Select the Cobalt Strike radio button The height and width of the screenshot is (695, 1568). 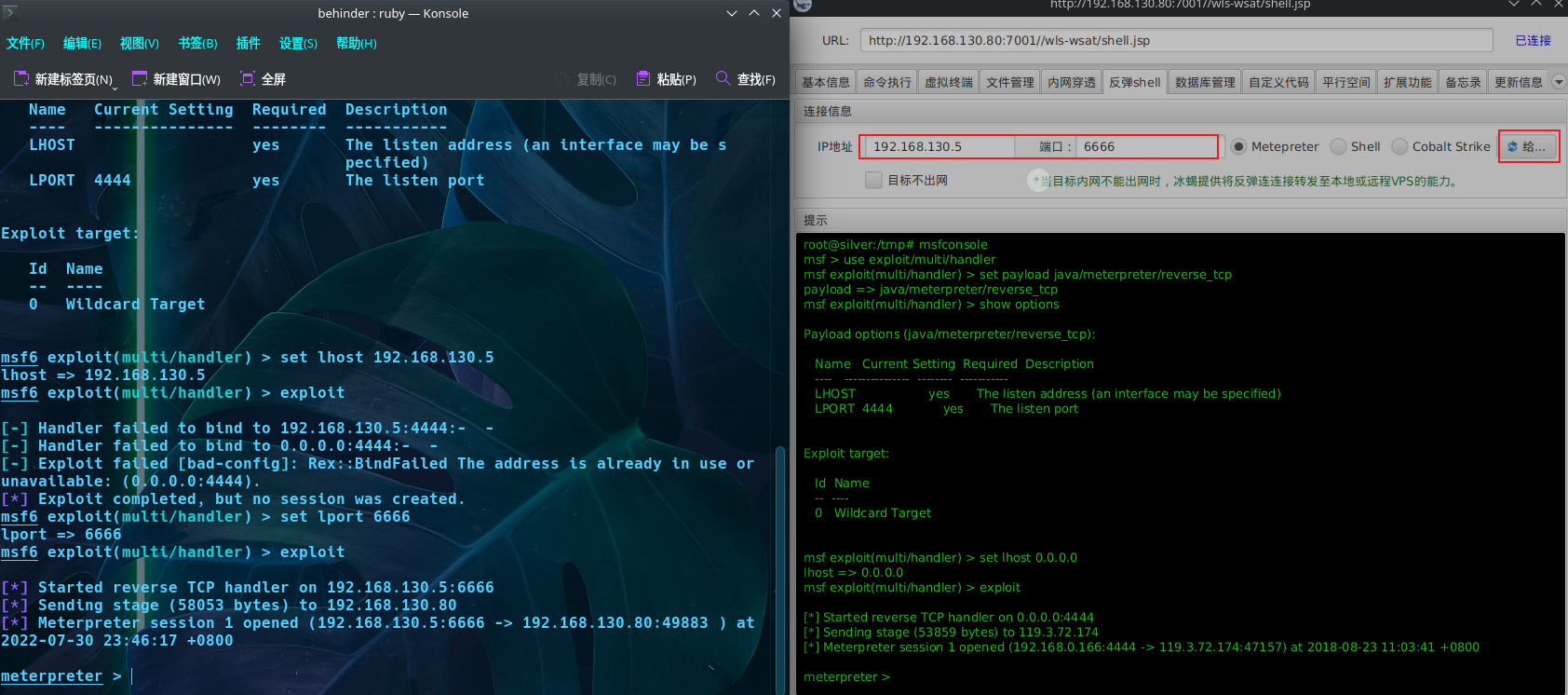(x=1399, y=146)
